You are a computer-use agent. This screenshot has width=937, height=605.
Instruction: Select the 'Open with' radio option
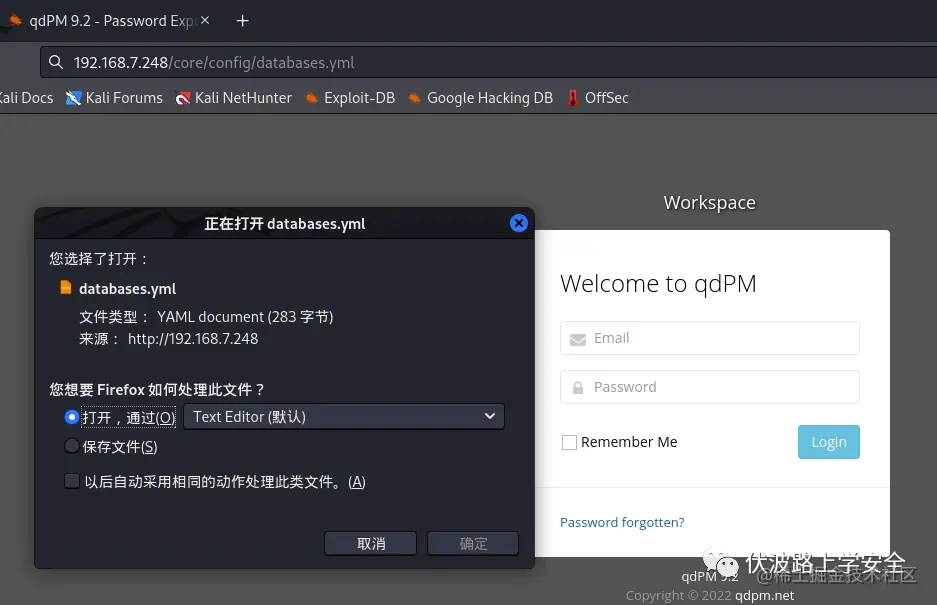(72, 417)
